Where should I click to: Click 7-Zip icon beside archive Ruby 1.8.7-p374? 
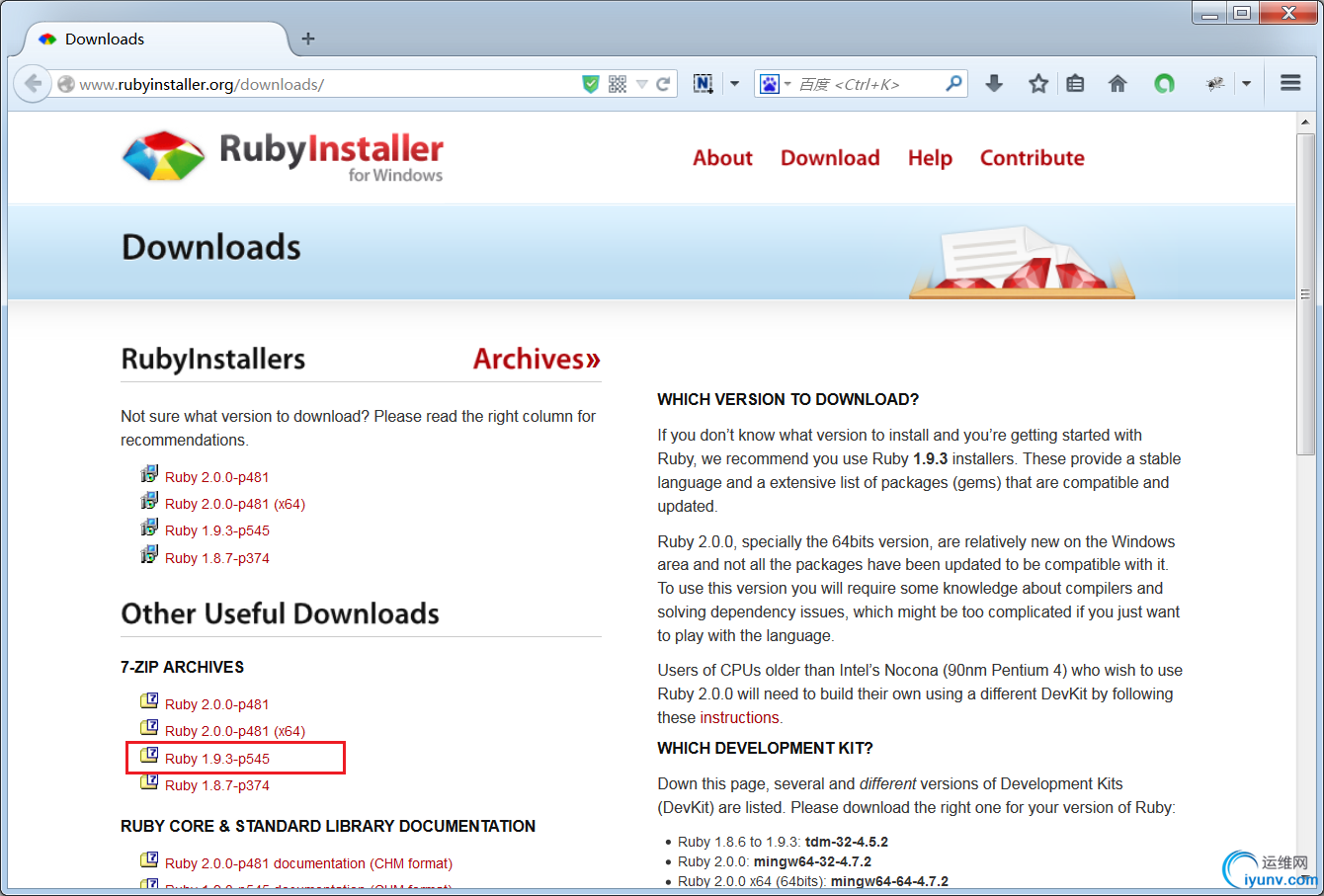point(149,781)
